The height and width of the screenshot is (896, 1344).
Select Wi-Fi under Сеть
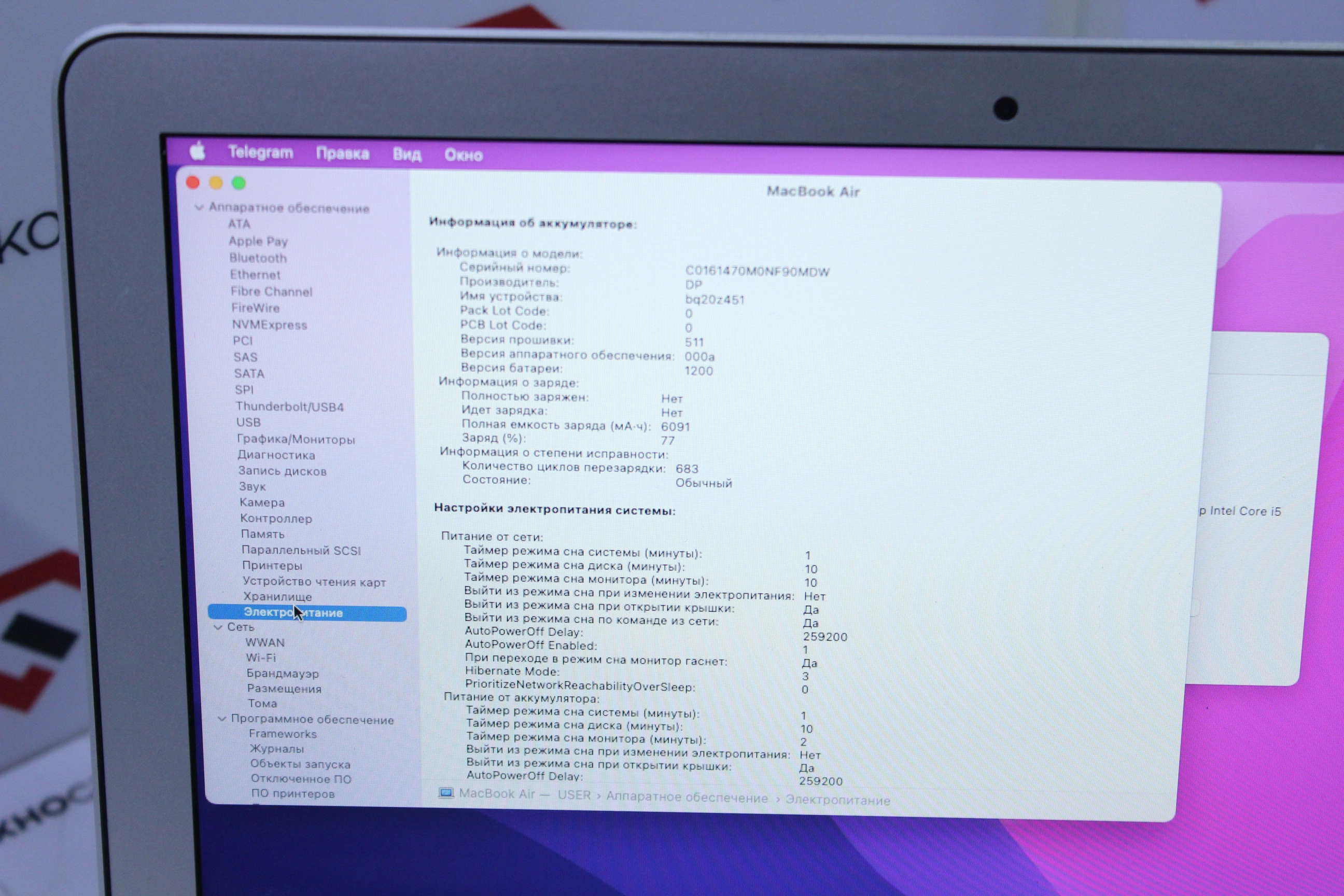pos(261,657)
